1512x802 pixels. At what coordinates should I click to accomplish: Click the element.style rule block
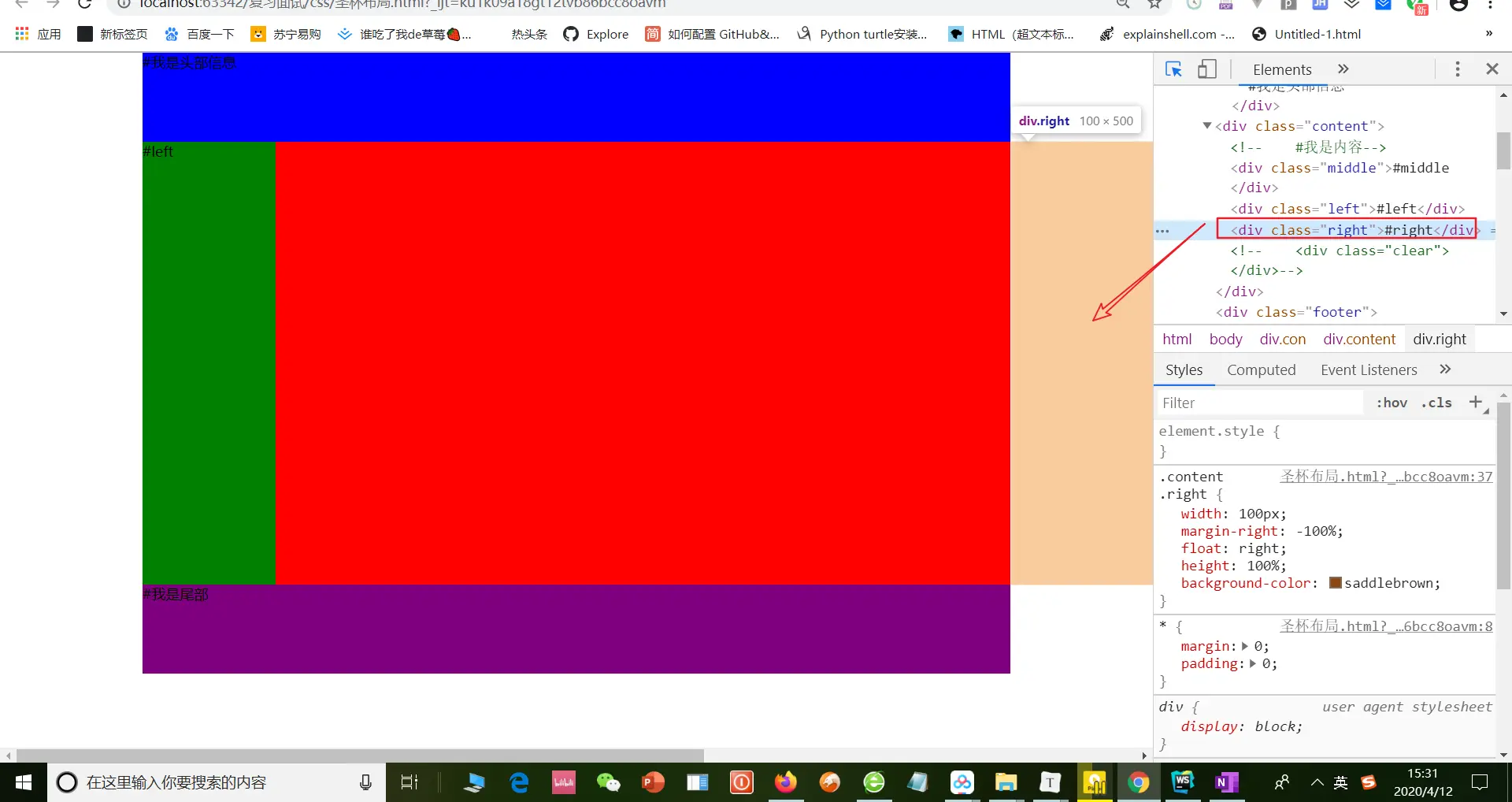coord(1325,441)
